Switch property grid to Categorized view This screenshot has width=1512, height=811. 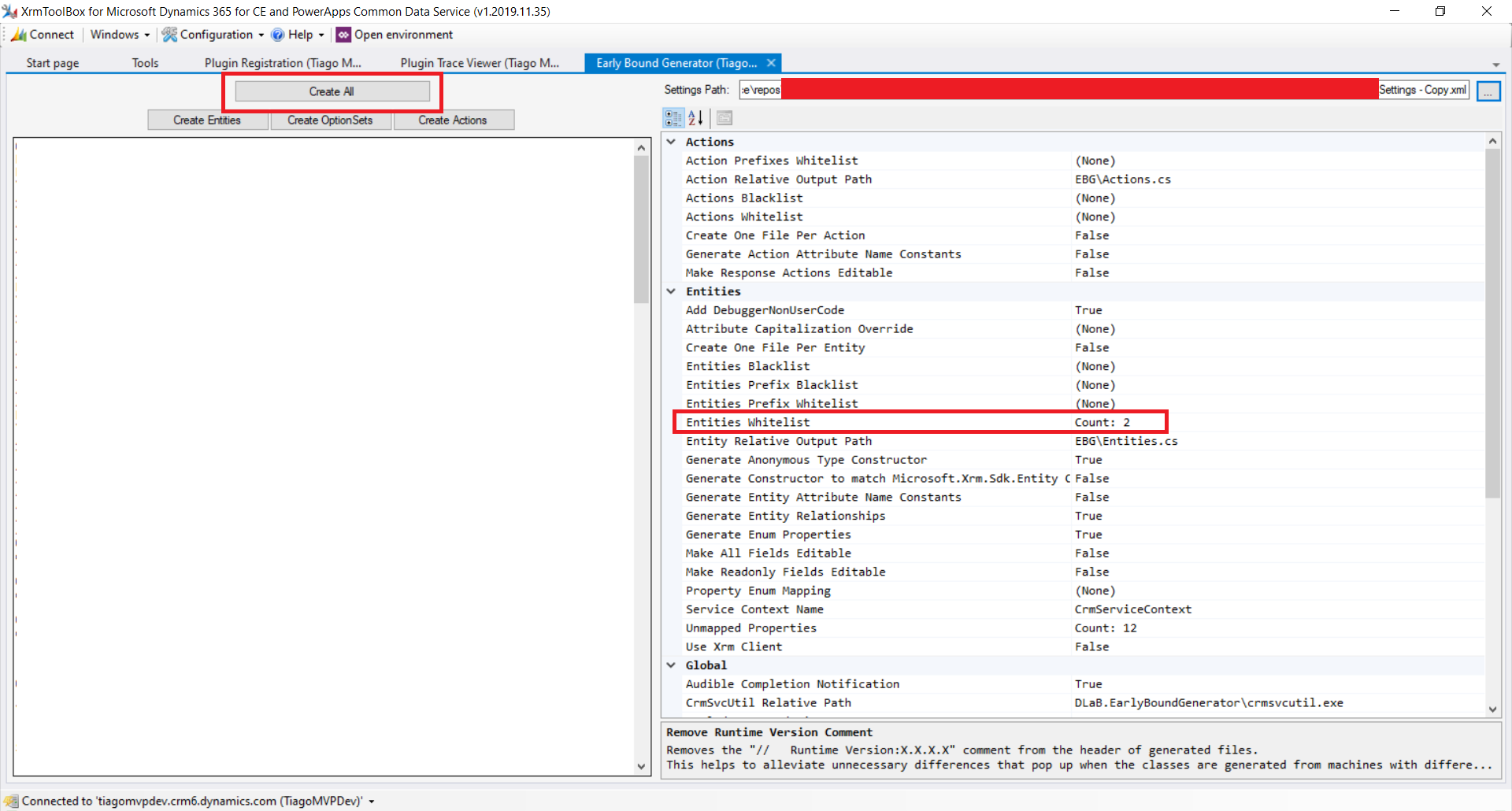coord(673,118)
